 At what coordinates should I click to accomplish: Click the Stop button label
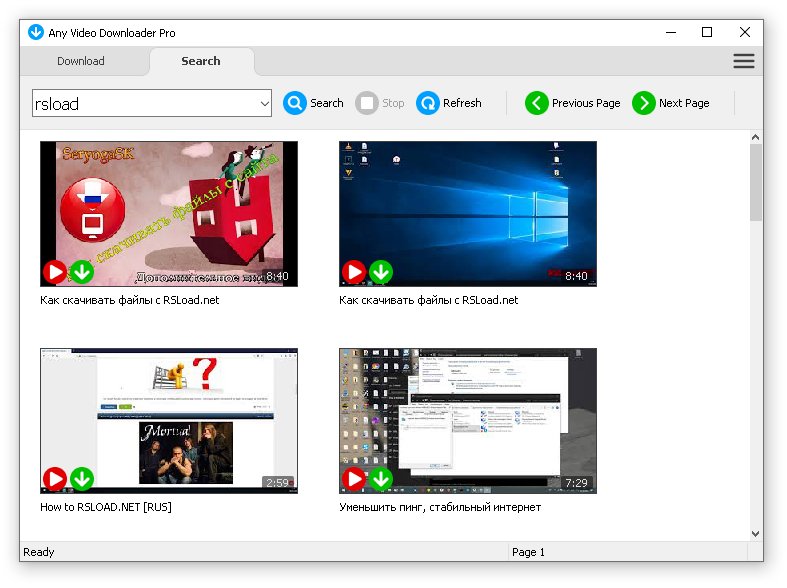point(393,103)
